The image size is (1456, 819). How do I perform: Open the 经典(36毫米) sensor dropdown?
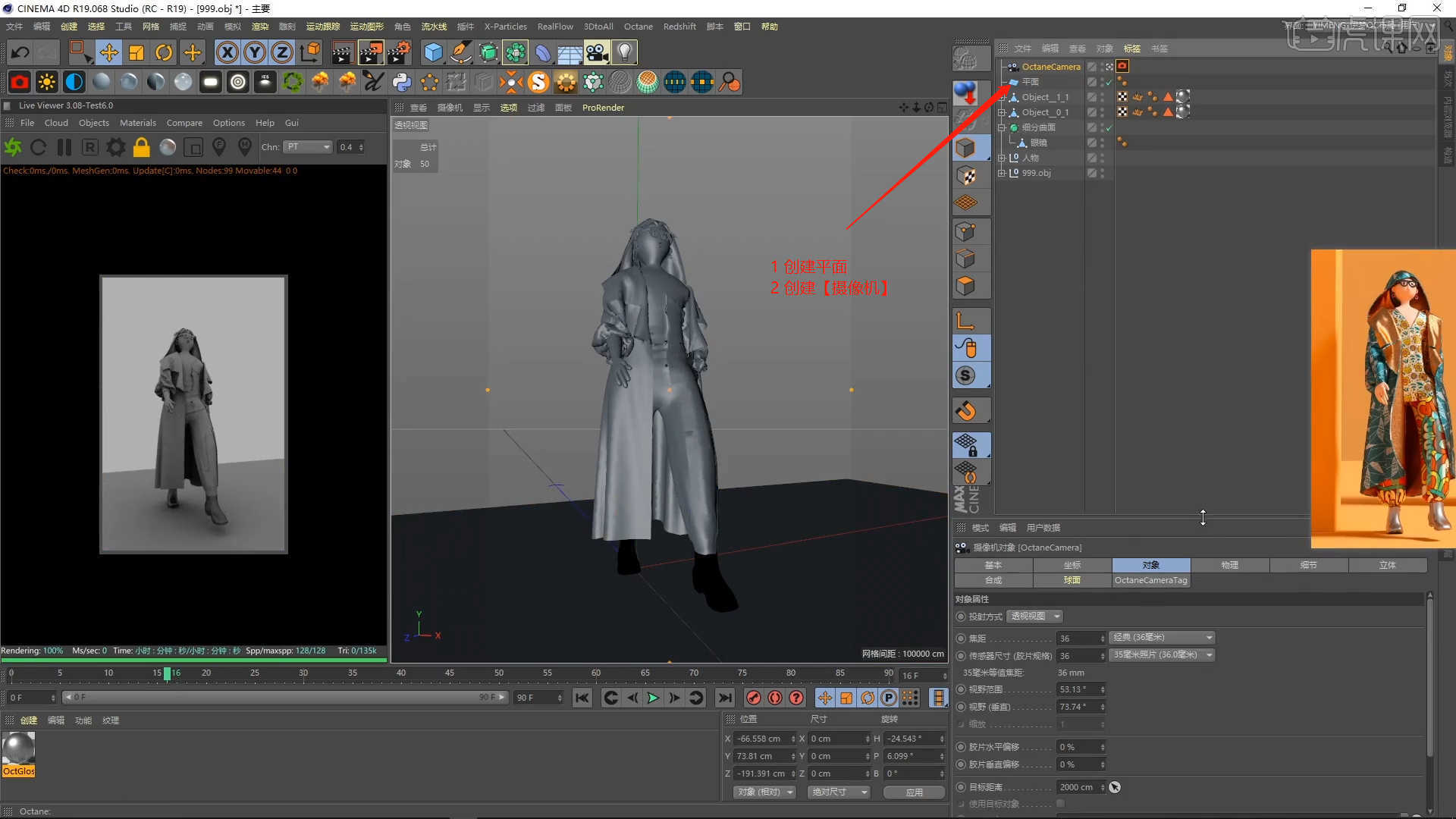[x=1162, y=637]
